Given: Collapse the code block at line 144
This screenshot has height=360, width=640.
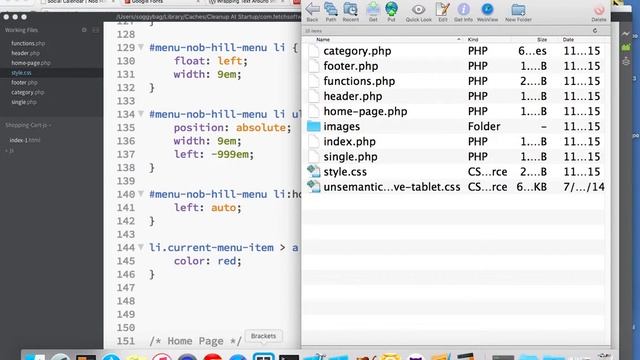Looking at the screenshot, I should pyautogui.click(x=141, y=247).
